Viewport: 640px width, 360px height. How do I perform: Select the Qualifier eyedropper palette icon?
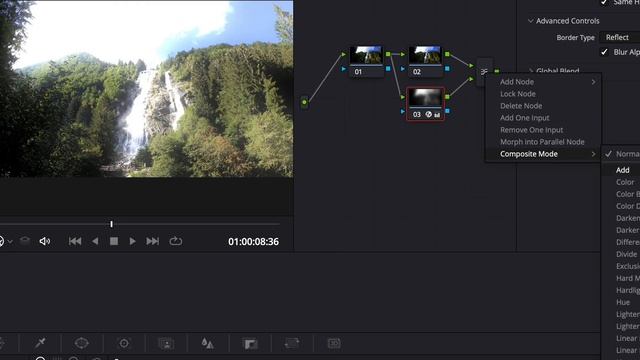coord(40,343)
